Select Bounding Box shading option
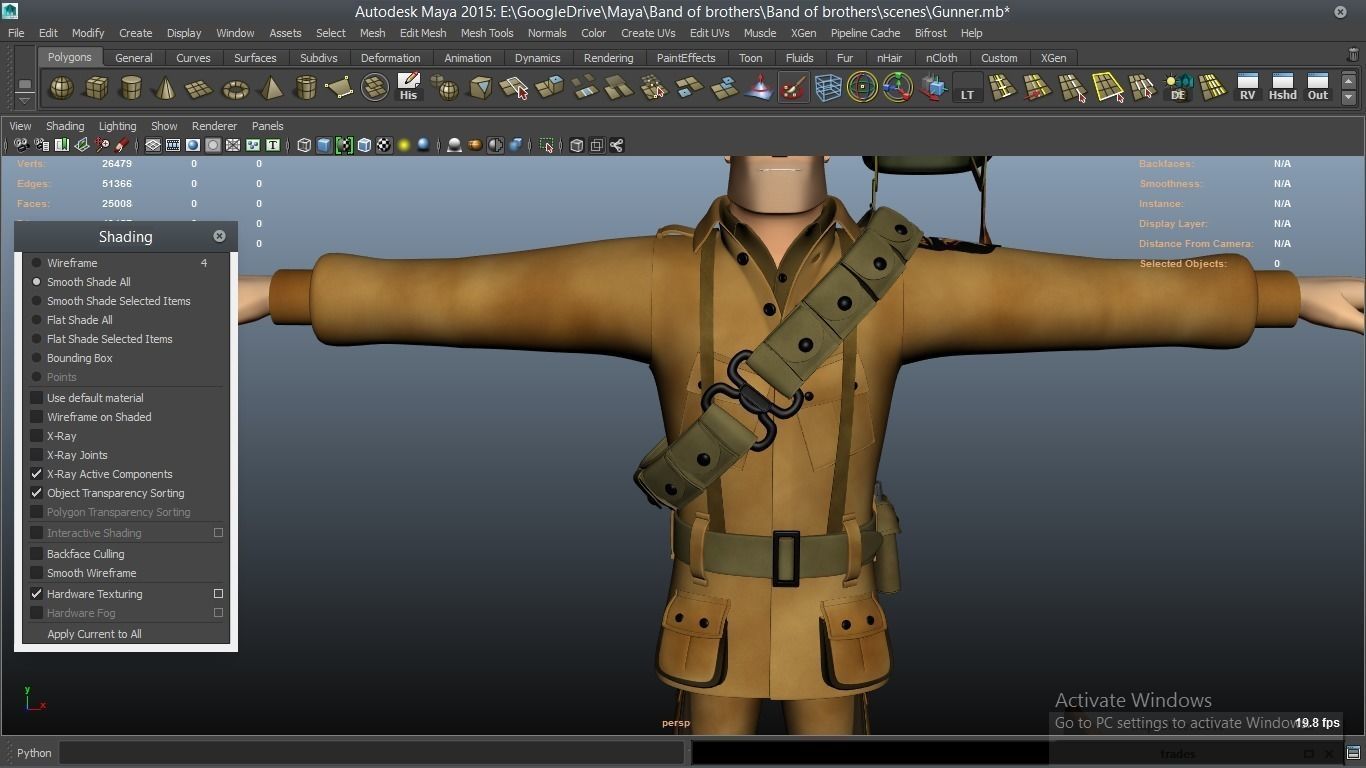This screenshot has height=768, width=1366. pyautogui.click(x=37, y=358)
